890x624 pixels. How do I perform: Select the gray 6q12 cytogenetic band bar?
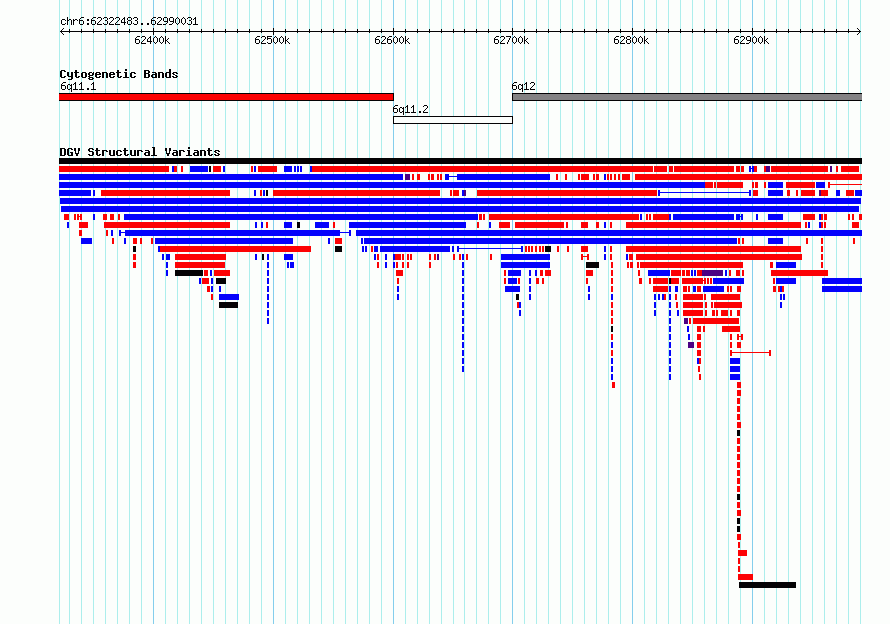687,97
